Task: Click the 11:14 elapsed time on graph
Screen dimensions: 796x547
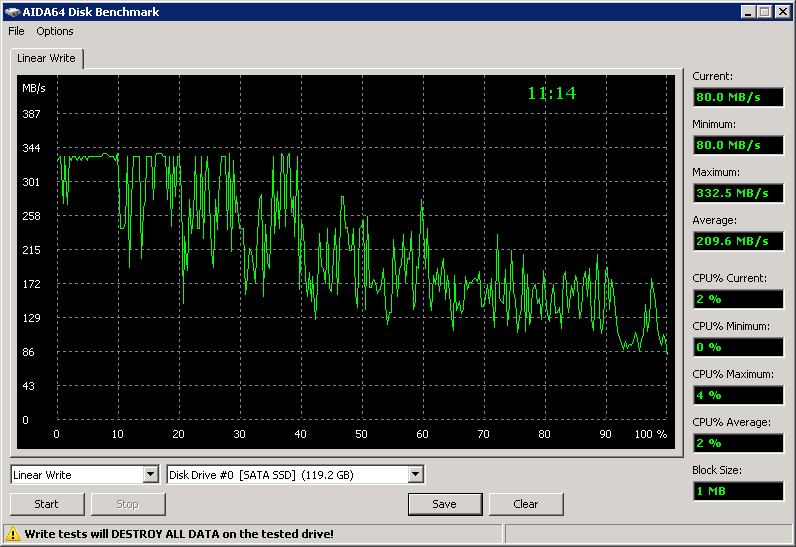Action: (x=552, y=93)
